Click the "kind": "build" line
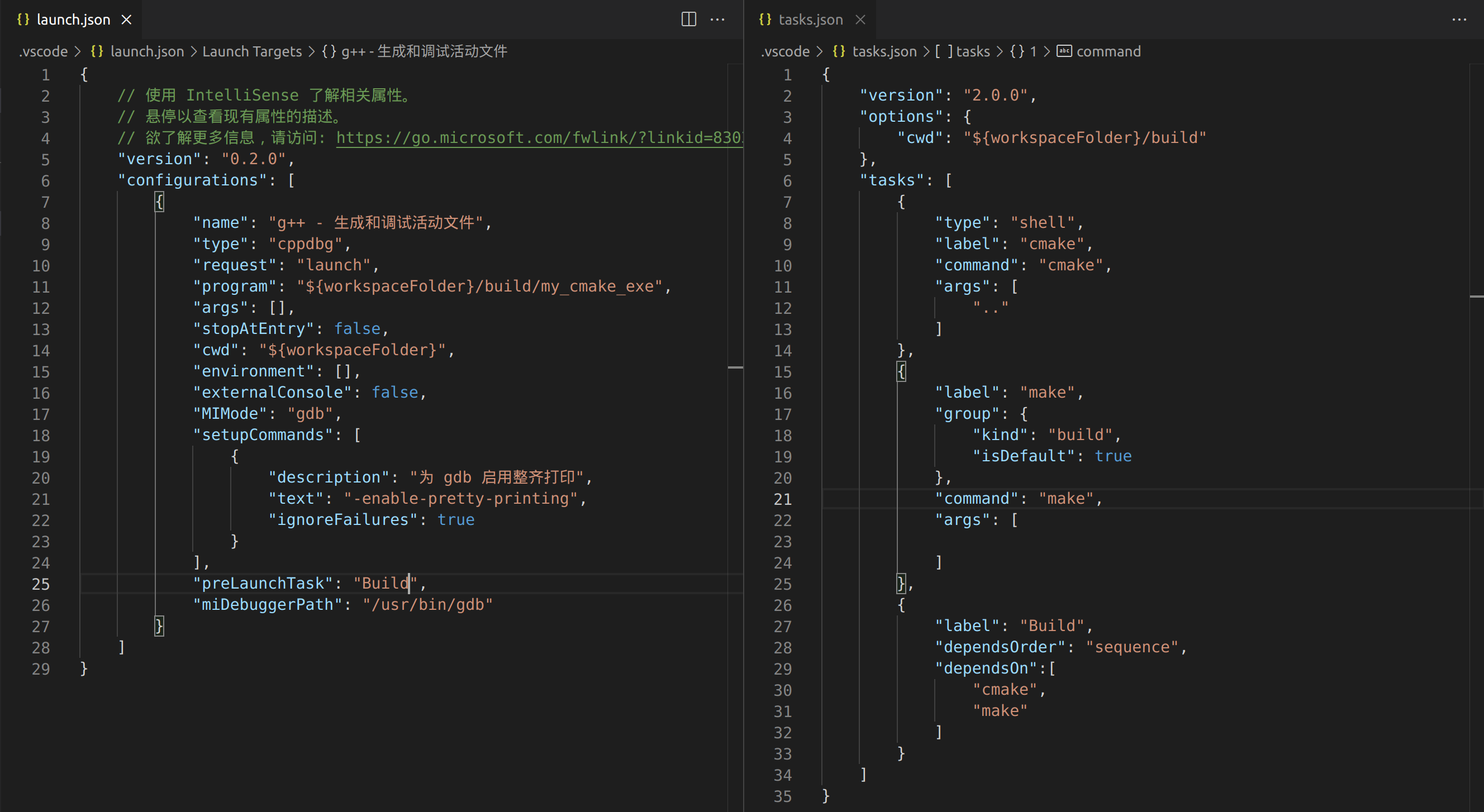The image size is (1484, 812). (x=1047, y=435)
